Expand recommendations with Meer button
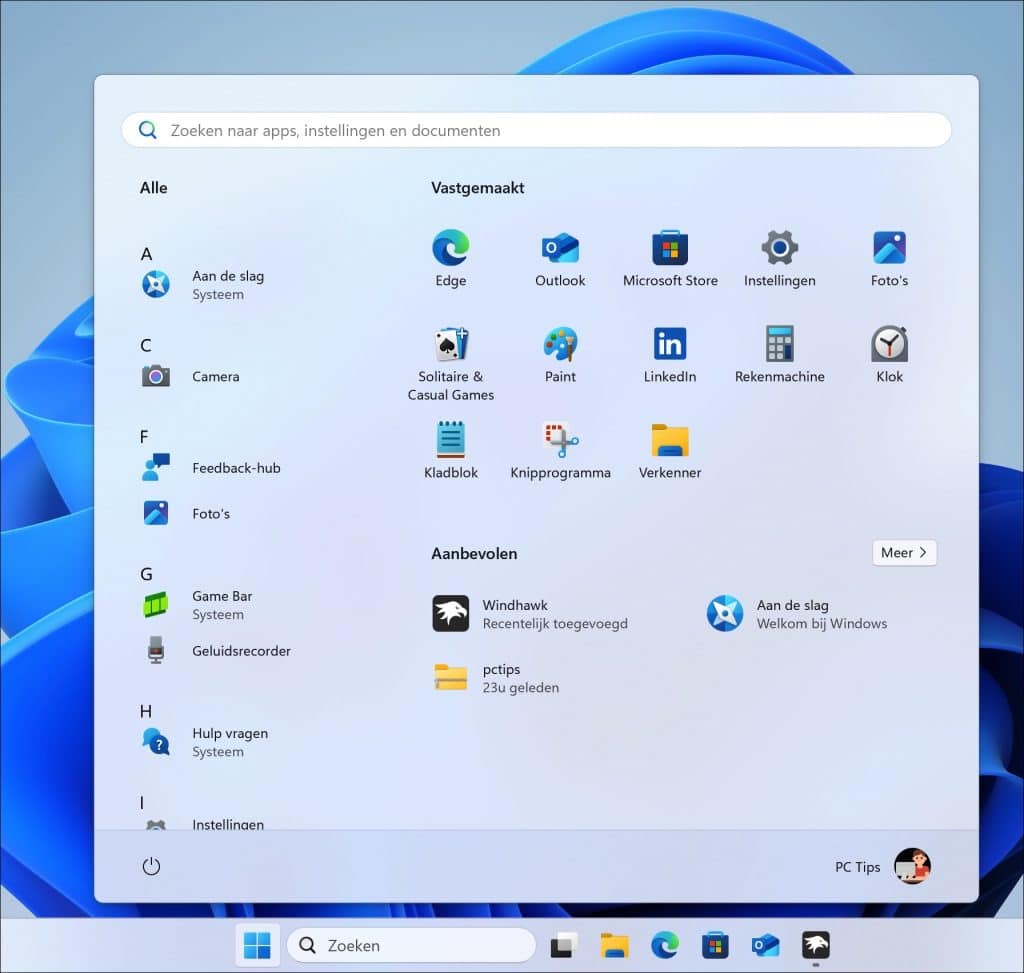 (904, 553)
